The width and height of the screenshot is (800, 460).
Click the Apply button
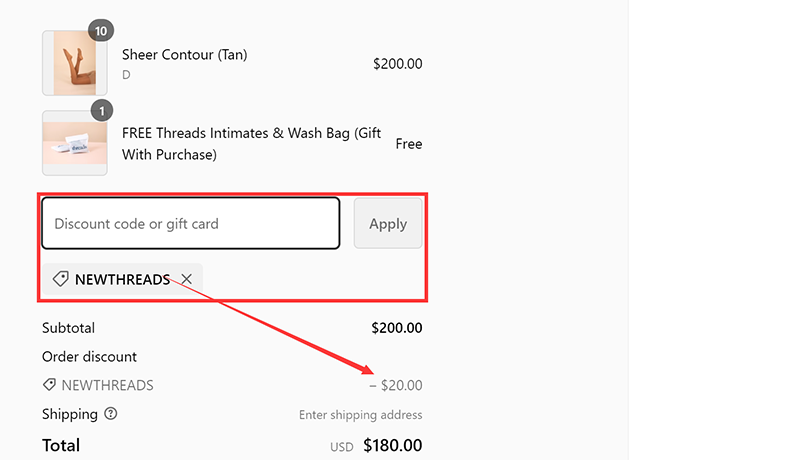388,224
